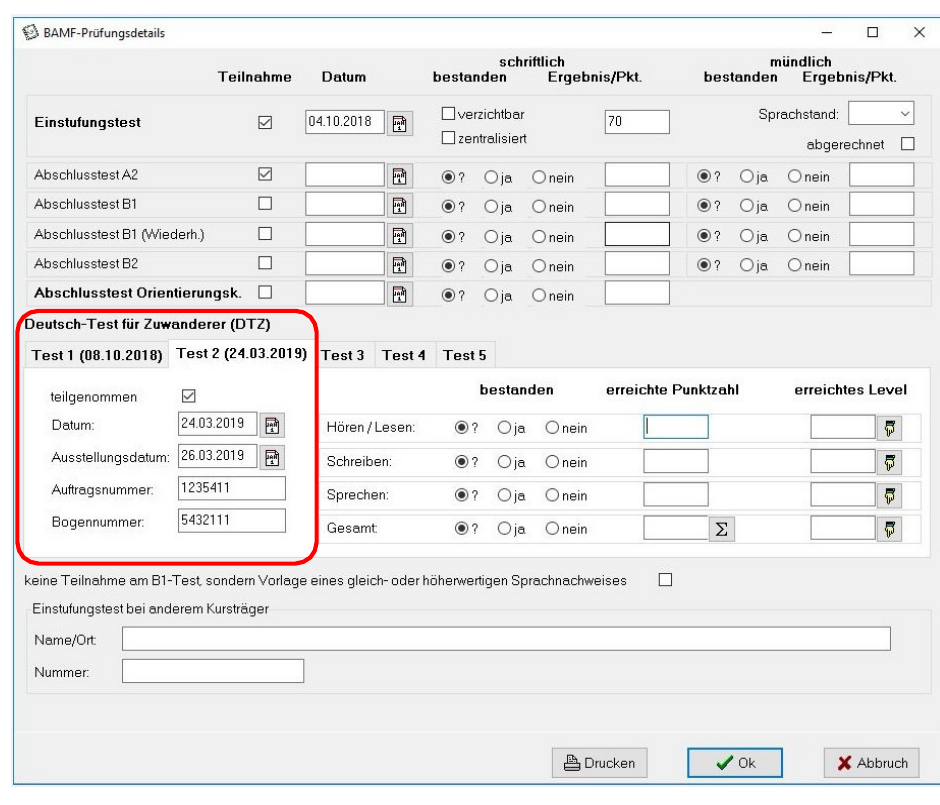Select ja for Hören / Lesen bestanden
The width and height of the screenshot is (940, 805).
tap(504, 428)
